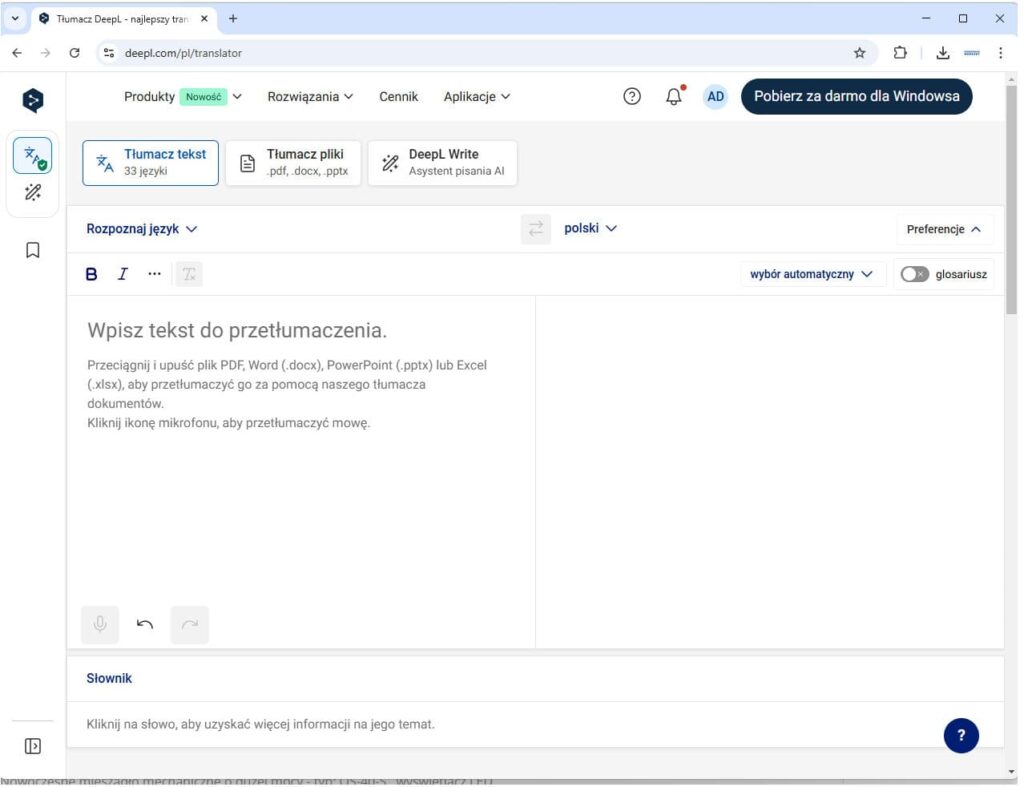Screen dimensions: 1024x787
Task: Open Rozpoznaj język source language dropdown
Action: [x=141, y=229]
